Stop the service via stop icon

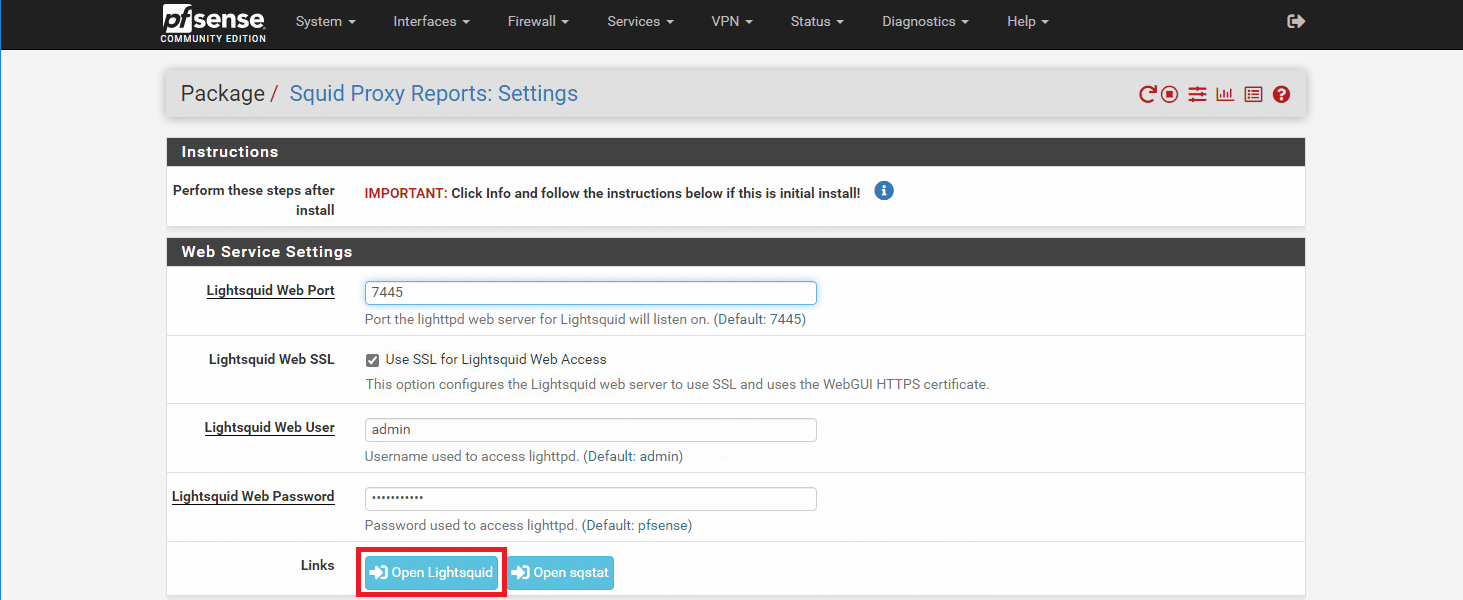pyautogui.click(x=1170, y=95)
